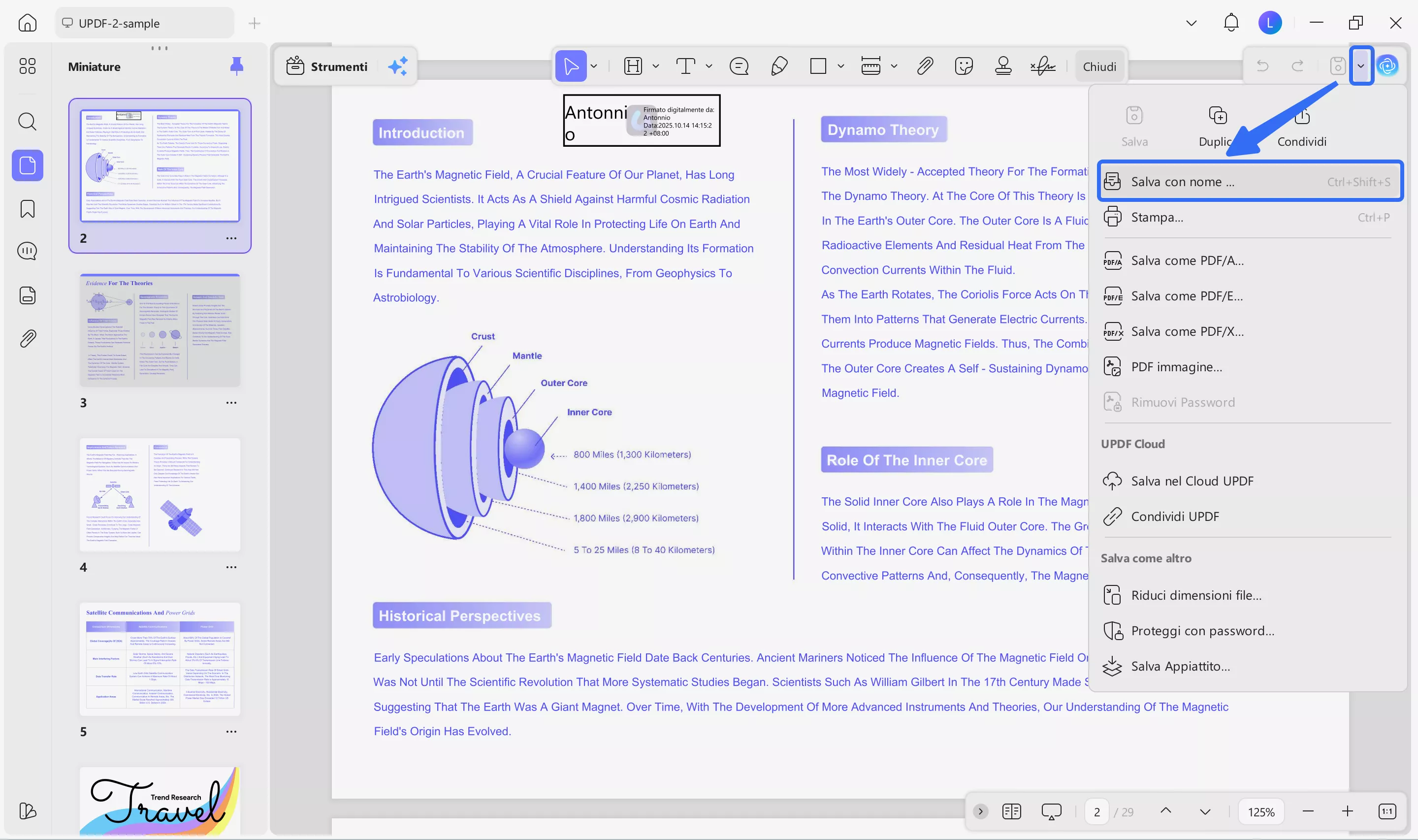Select the rectangle shape tool
The width and height of the screenshot is (1418, 840).
(x=819, y=66)
